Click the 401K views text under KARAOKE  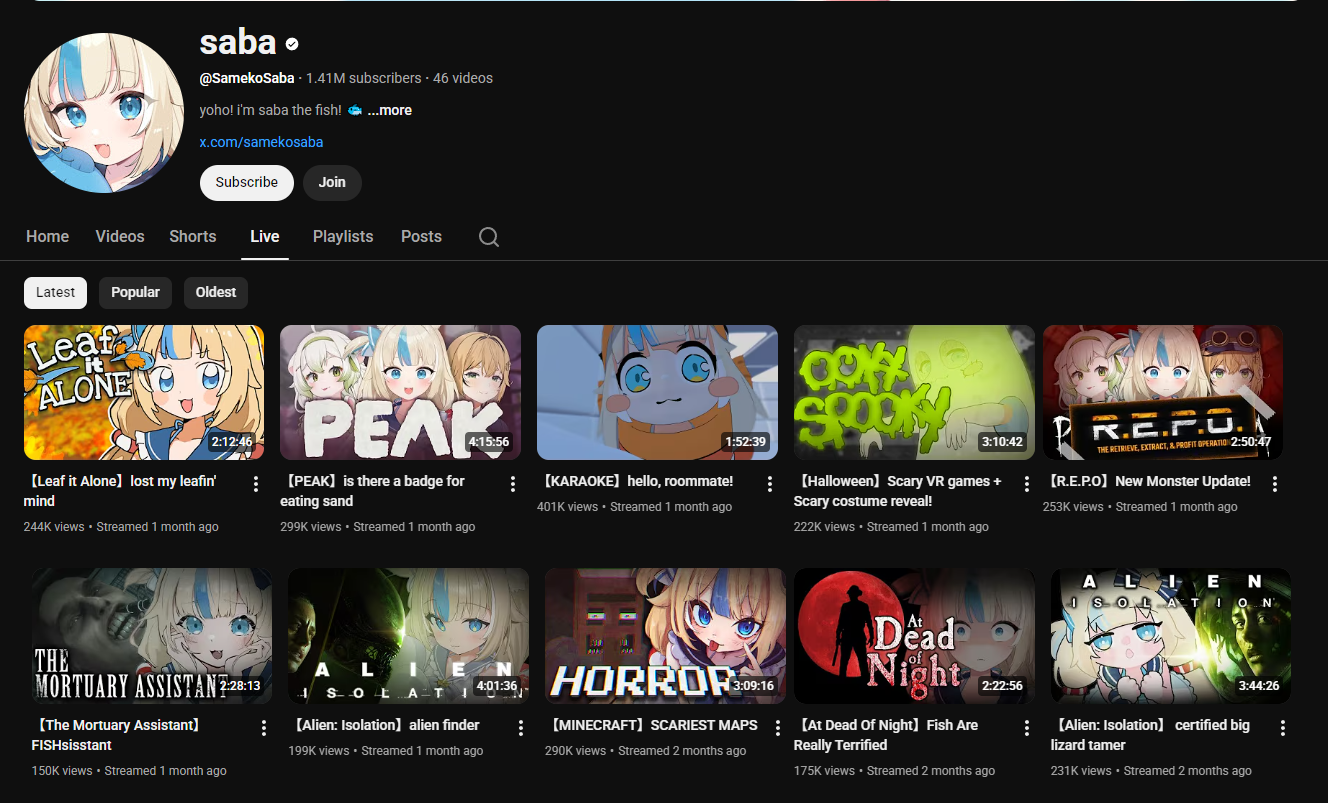click(567, 507)
